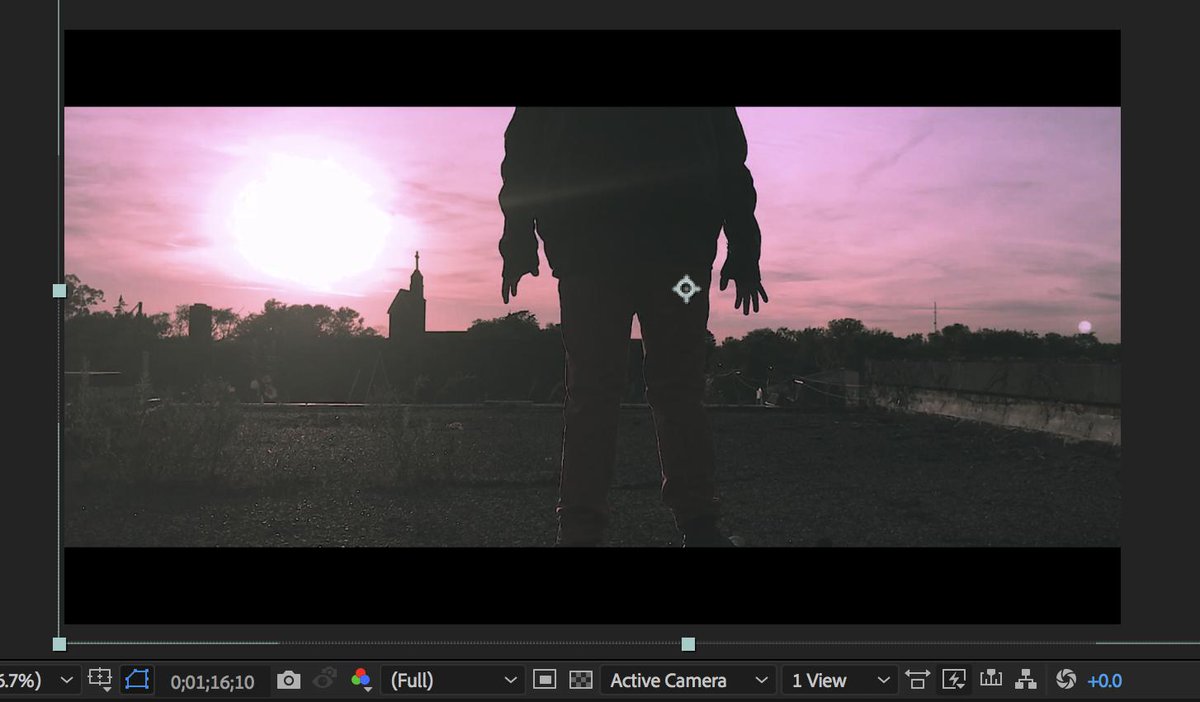1200x702 pixels.
Task: Click the Show Snapshot icon
Action: pos(325,680)
